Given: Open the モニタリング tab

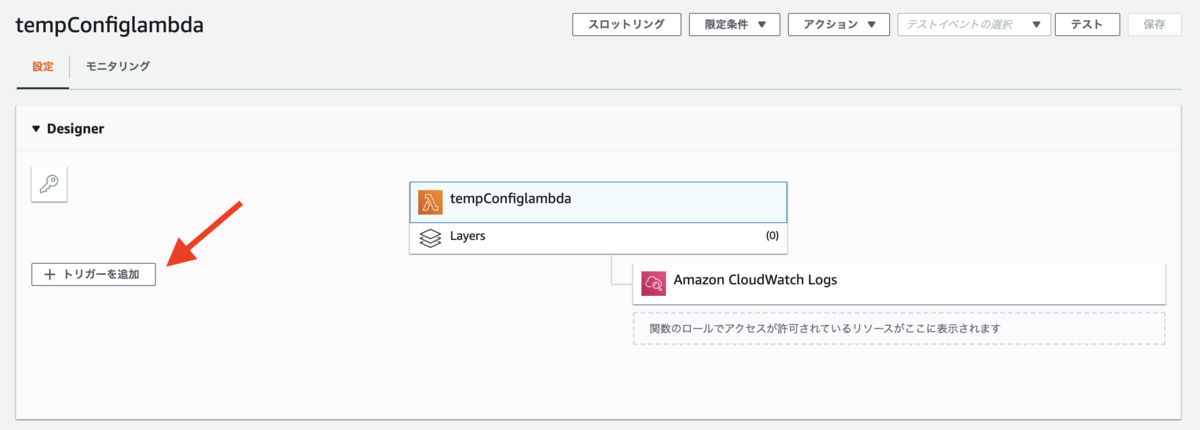Looking at the screenshot, I should point(118,67).
